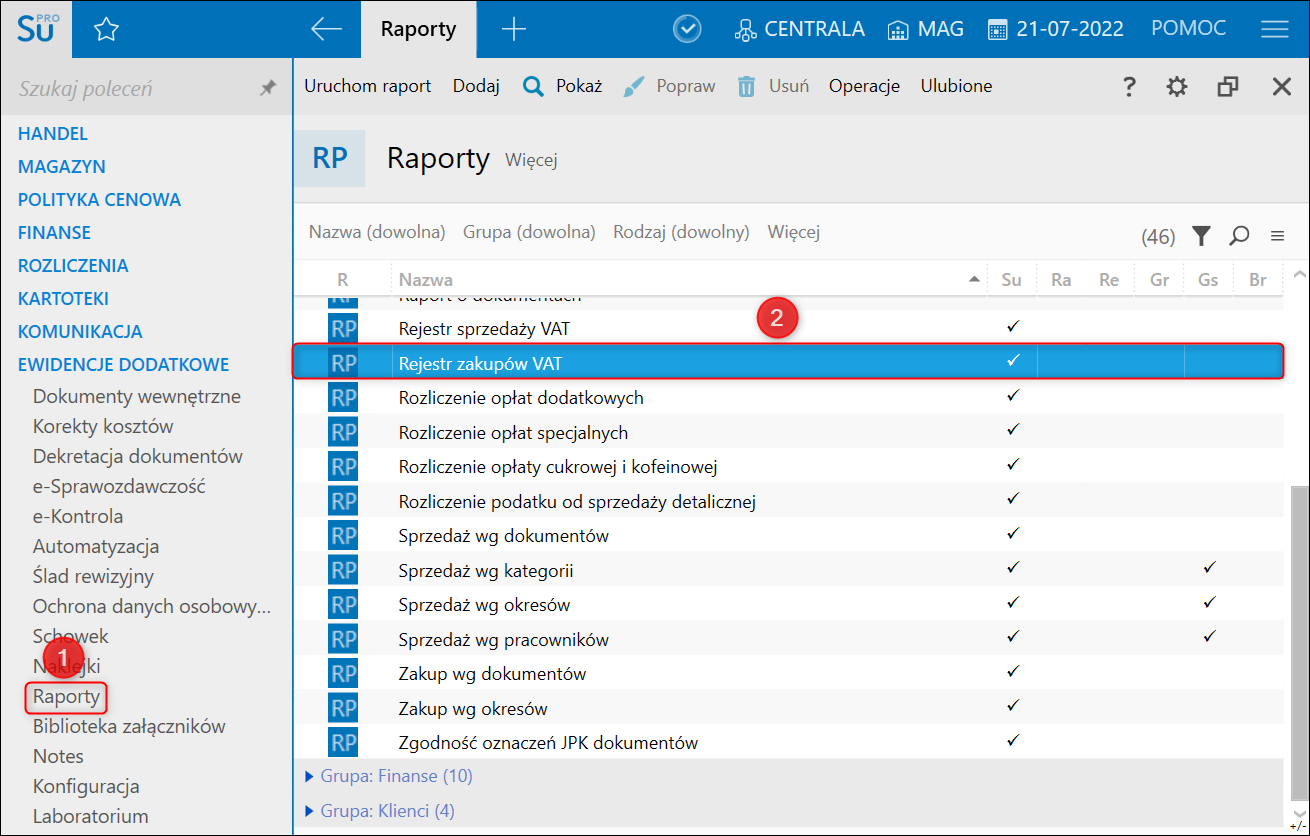Click Uruchom raport button
This screenshot has height=836, width=1310.
click(x=367, y=86)
